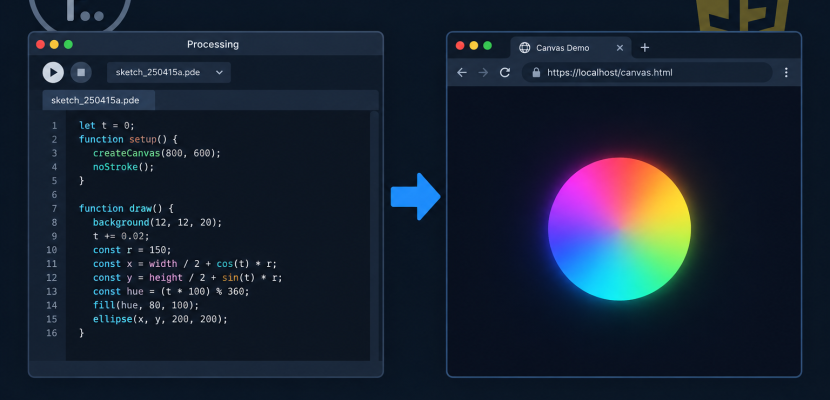Click 'background(12, 12, 20);' code line
Screen dimensions: 830x400
158,222
